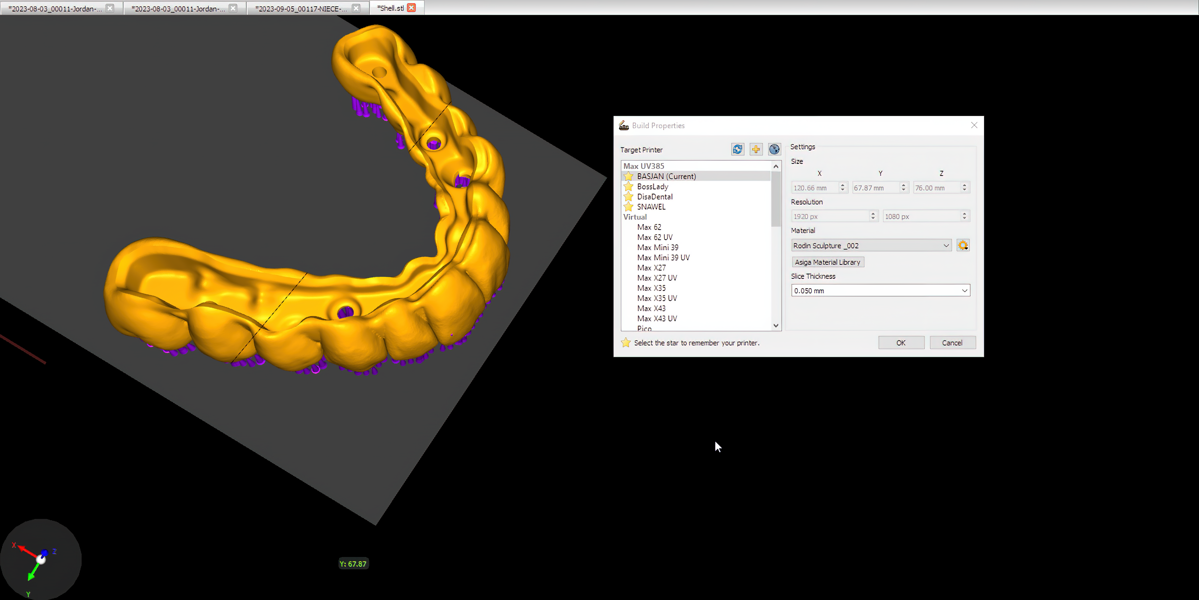Toggle the star beside BossLady printer

click(628, 187)
